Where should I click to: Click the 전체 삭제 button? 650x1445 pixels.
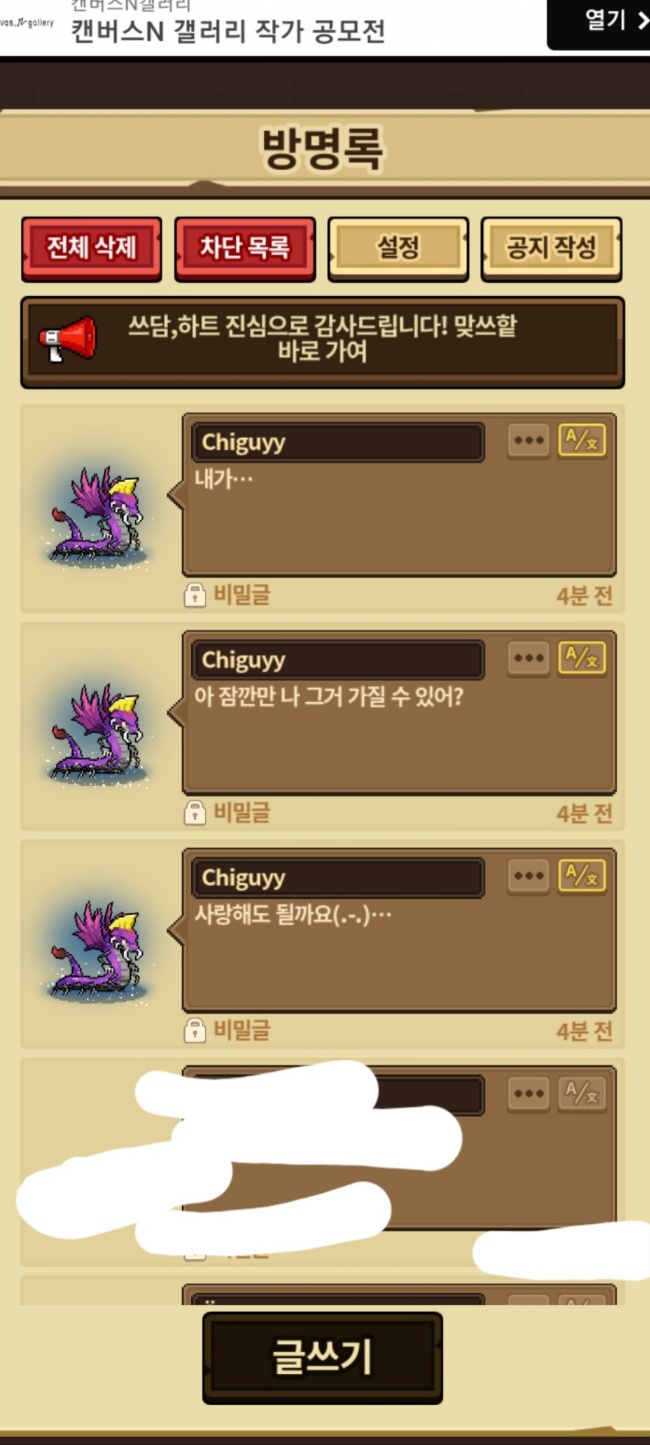pos(91,248)
